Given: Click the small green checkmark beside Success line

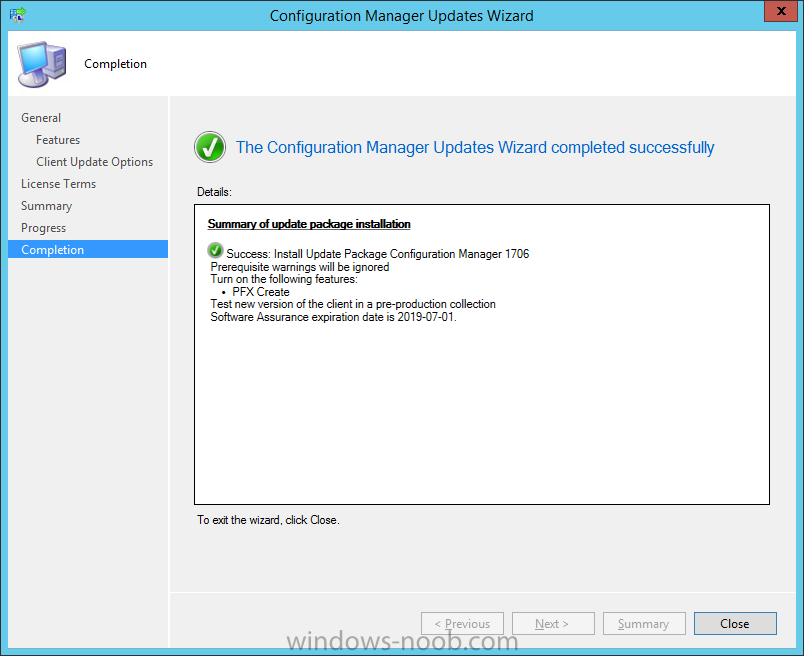Looking at the screenshot, I should [215, 251].
